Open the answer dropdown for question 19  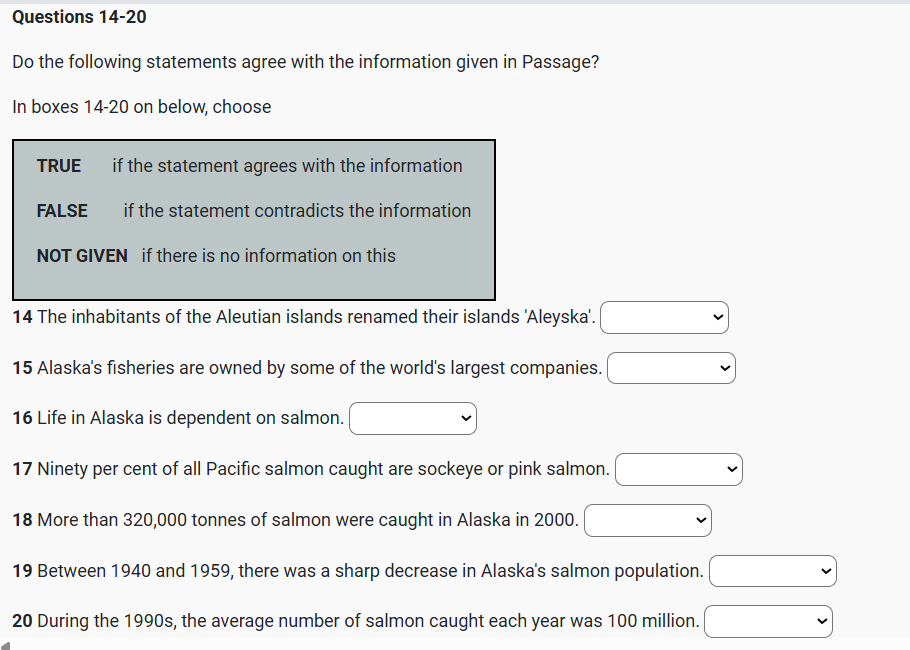[x=772, y=571]
